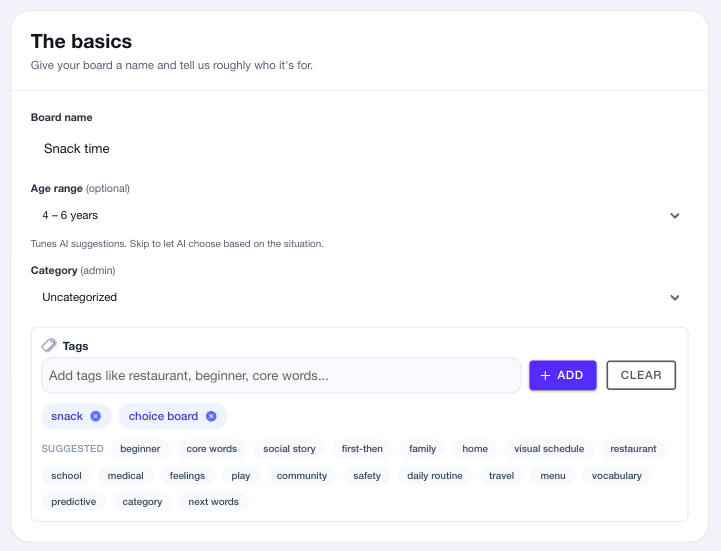Expand the Age range chevron
This screenshot has height=551, width=721.
click(675, 215)
